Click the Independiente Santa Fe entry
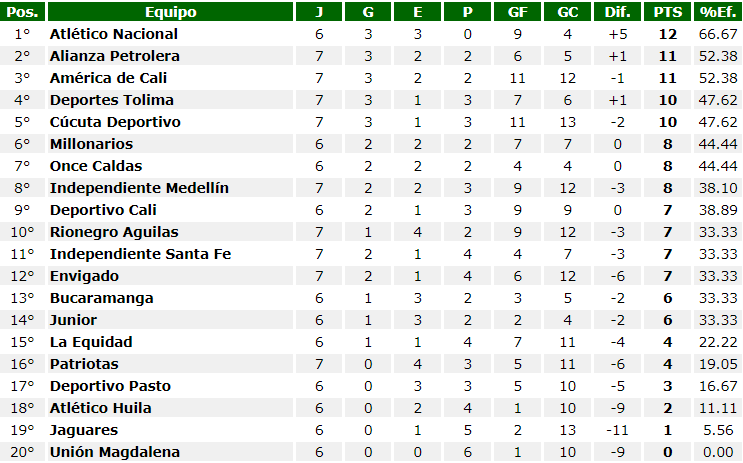The image size is (743, 463). point(140,254)
